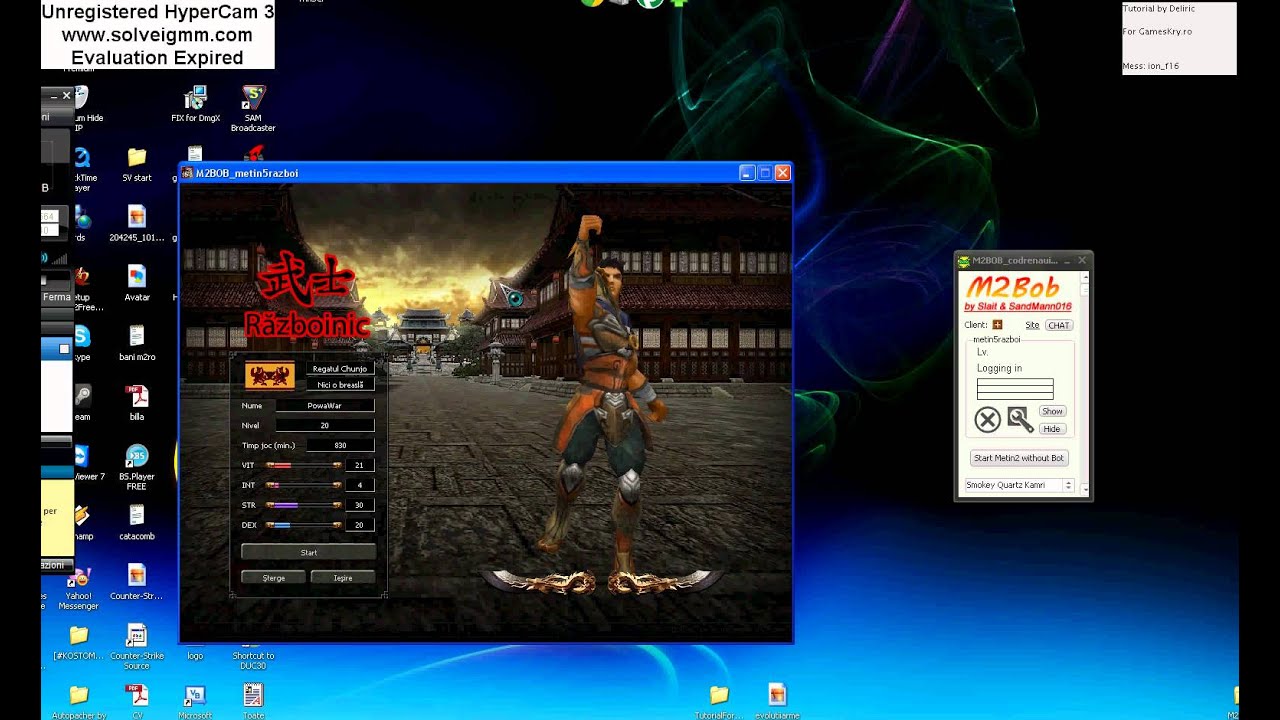Open BS.Player FREE desktop shortcut

coord(137,458)
